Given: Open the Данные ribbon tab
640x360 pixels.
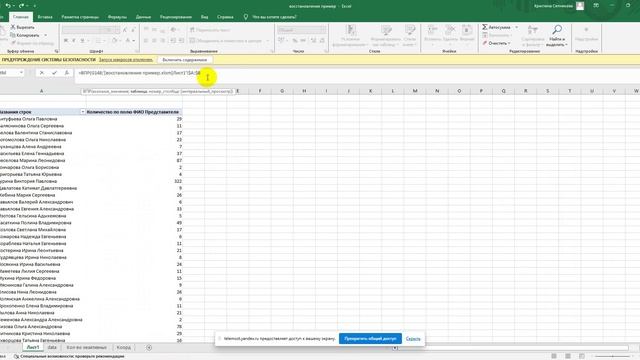Looking at the screenshot, I should pyautogui.click(x=143, y=17).
